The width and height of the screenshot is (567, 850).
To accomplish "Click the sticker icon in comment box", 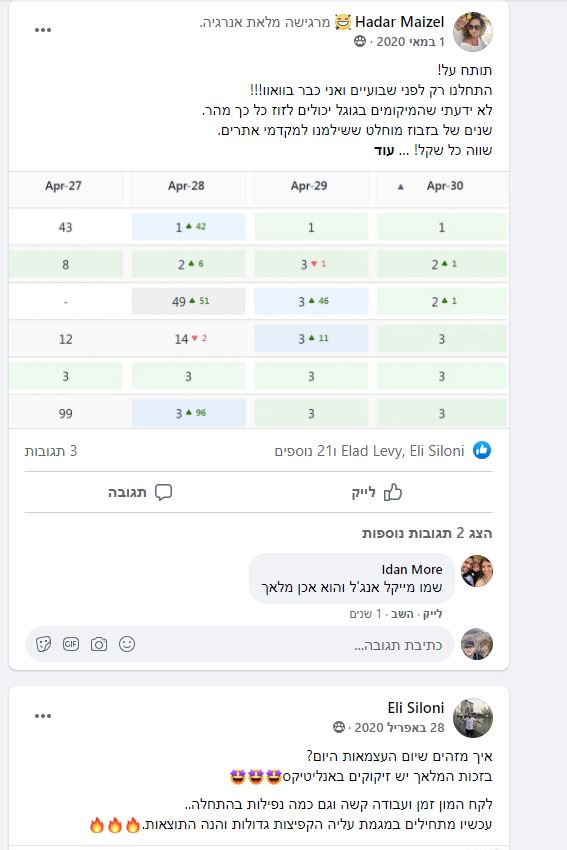I will pos(43,644).
